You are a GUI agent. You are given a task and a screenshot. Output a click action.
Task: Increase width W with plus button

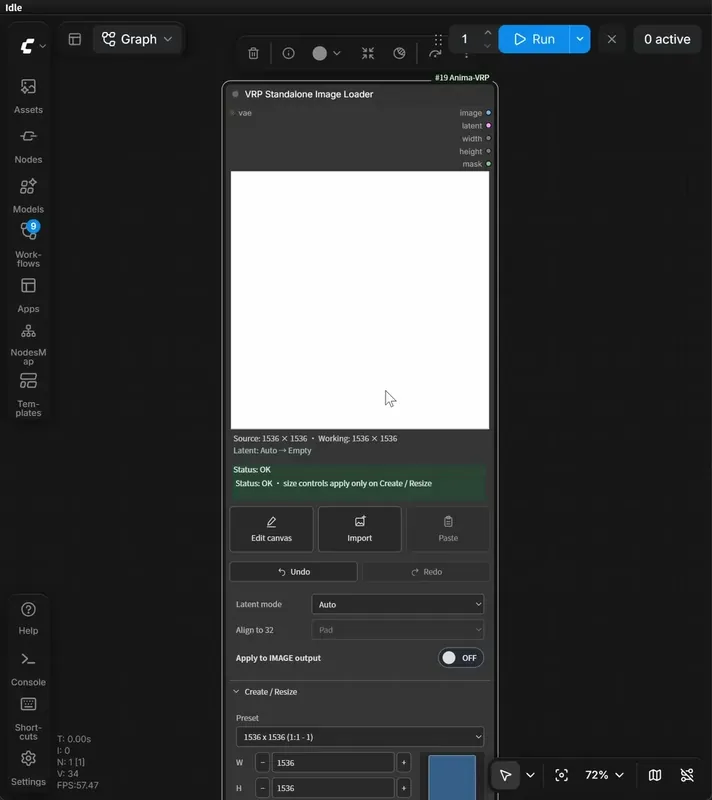pos(403,763)
